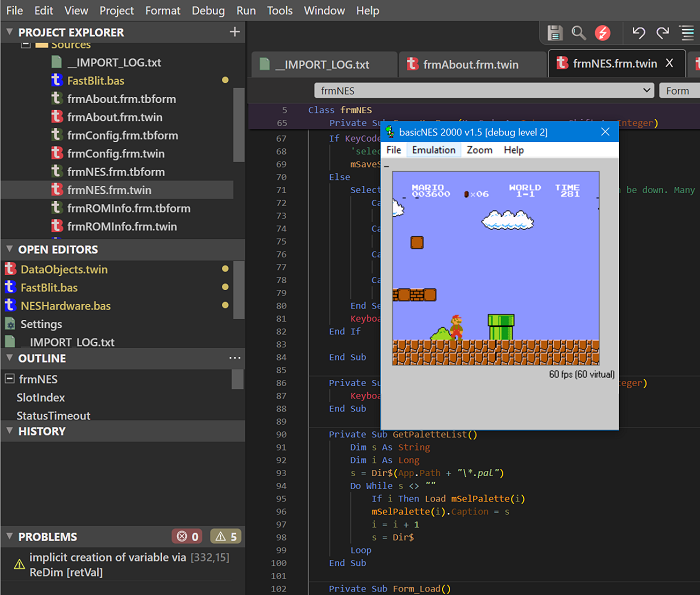Click the Undo arrow icon
The width and height of the screenshot is (700, 595).
point(638,33)
